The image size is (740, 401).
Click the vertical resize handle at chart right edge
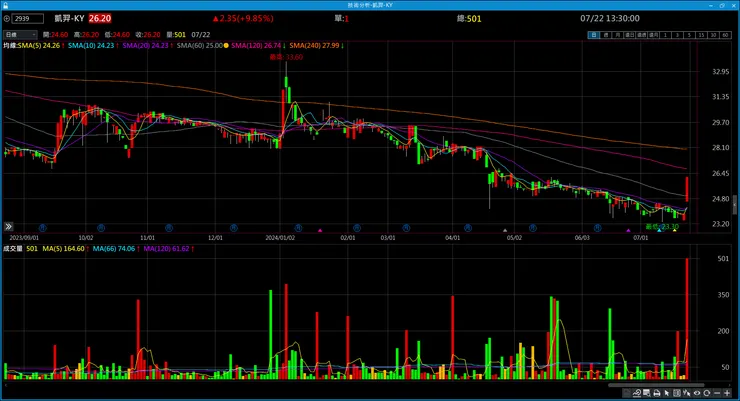734,206
